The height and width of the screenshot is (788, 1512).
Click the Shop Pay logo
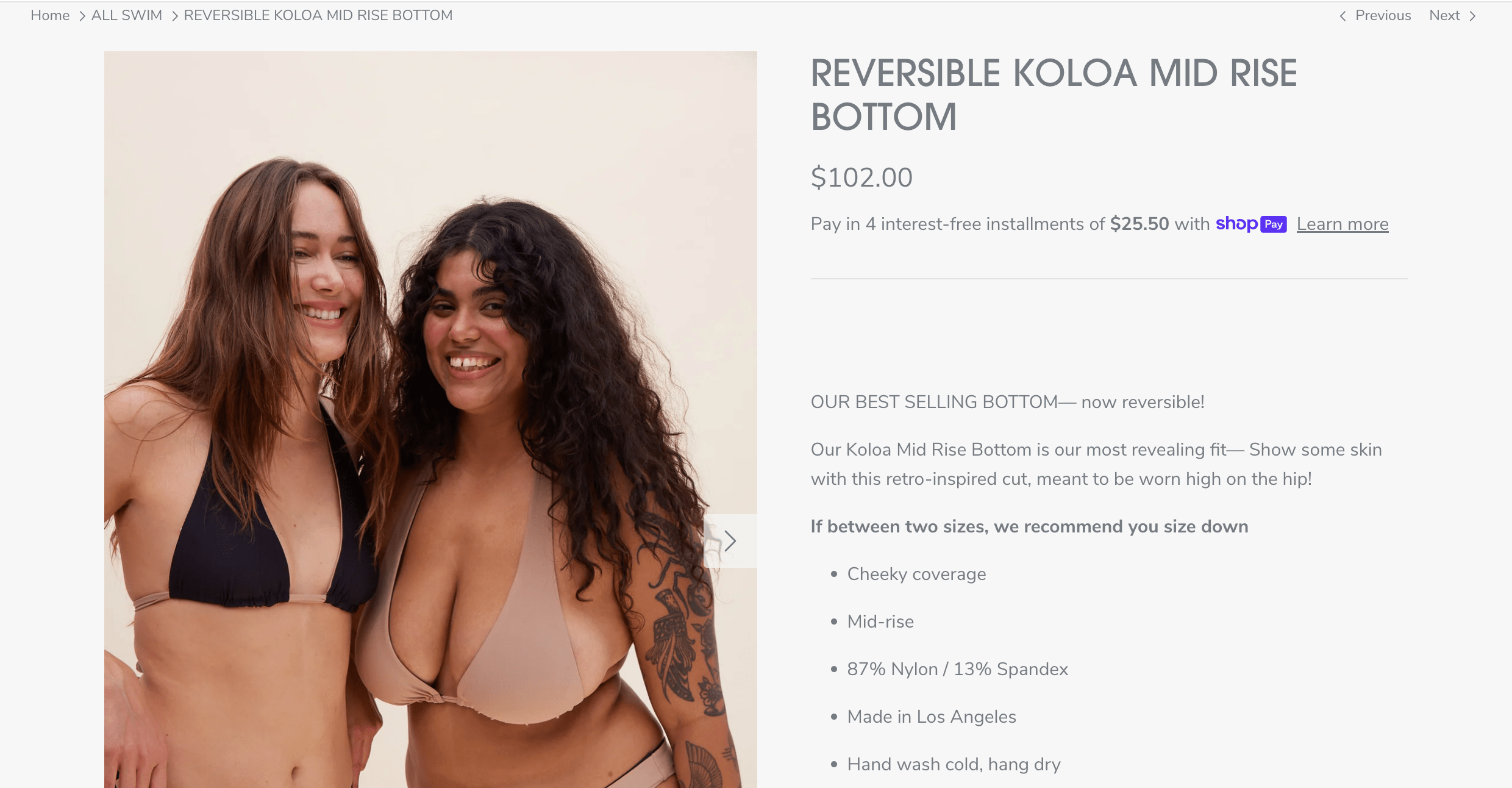pos(1251,224)
